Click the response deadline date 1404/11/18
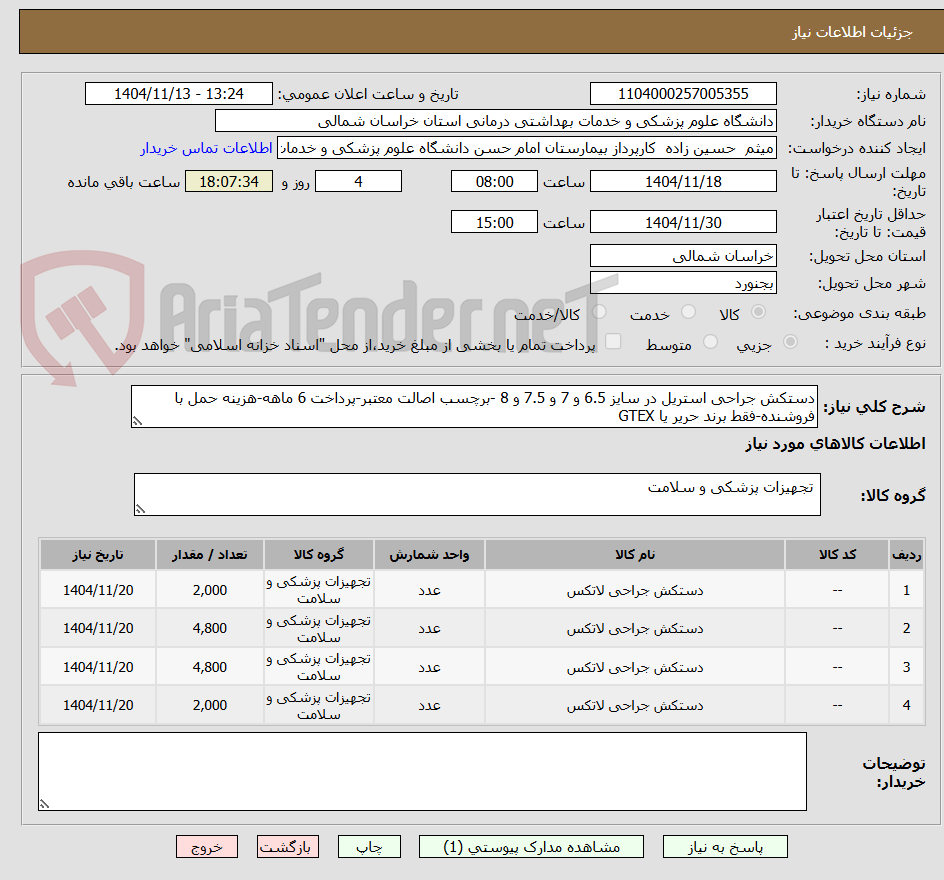944x880 pixels. click(x=683, y=181)
